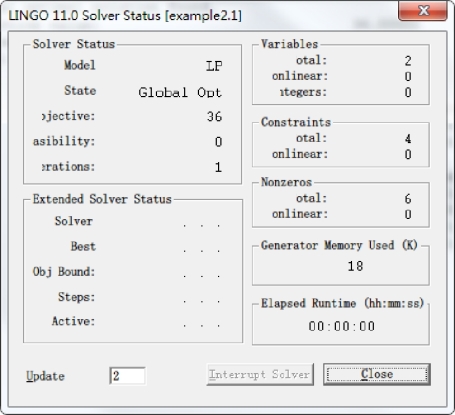
Task: Select the Global Opt state value
Action: point(180,92)
